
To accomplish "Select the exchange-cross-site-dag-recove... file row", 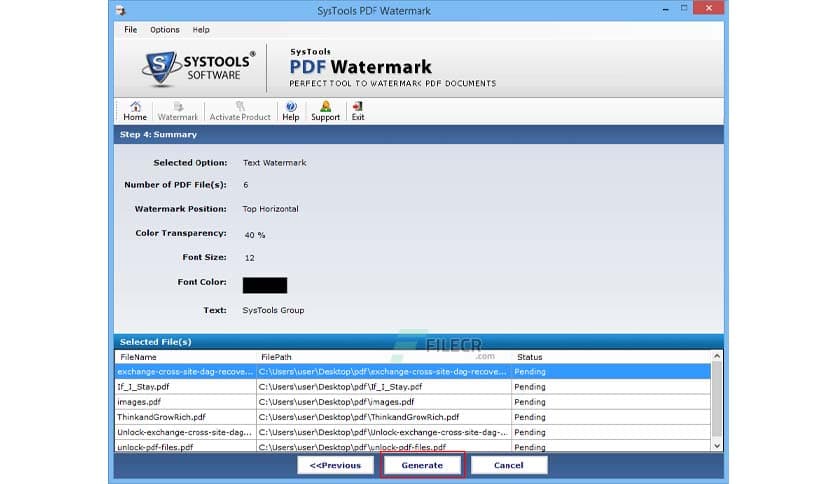I will [413, 372].
